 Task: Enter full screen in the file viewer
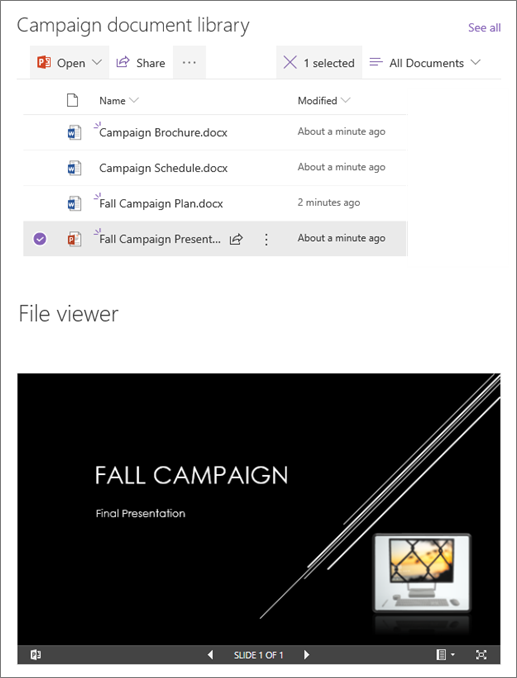pyautogui.click(x=481, y=655)
